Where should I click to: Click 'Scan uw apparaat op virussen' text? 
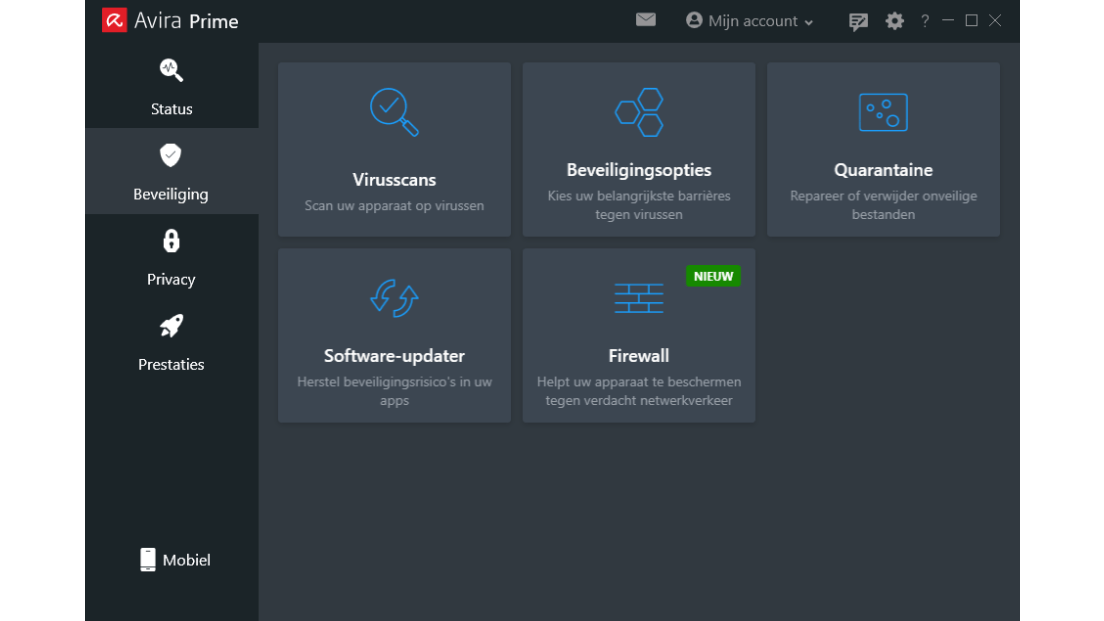click(394, 206)
